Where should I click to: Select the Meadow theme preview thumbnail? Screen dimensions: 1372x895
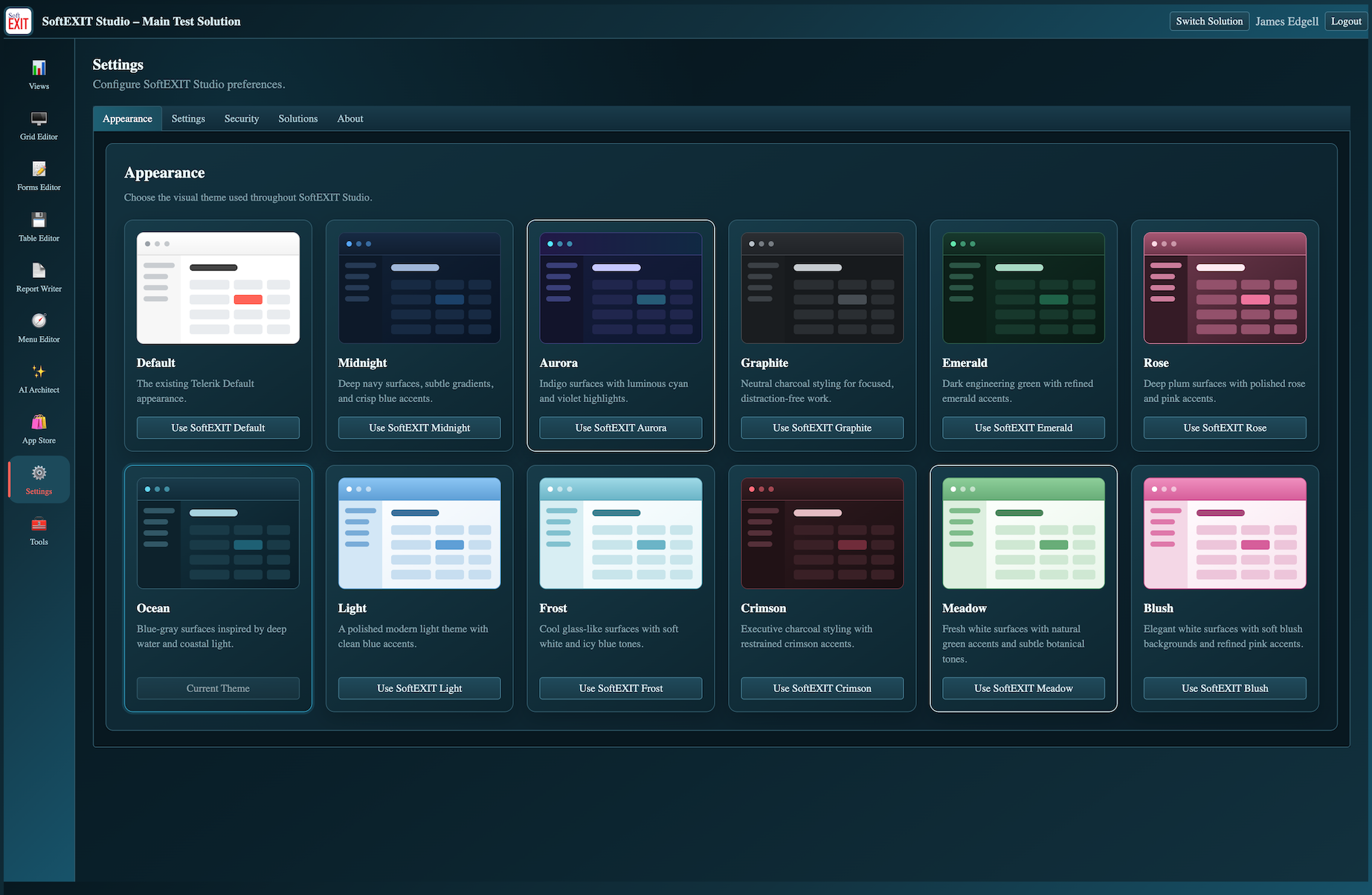point(1024,534)
